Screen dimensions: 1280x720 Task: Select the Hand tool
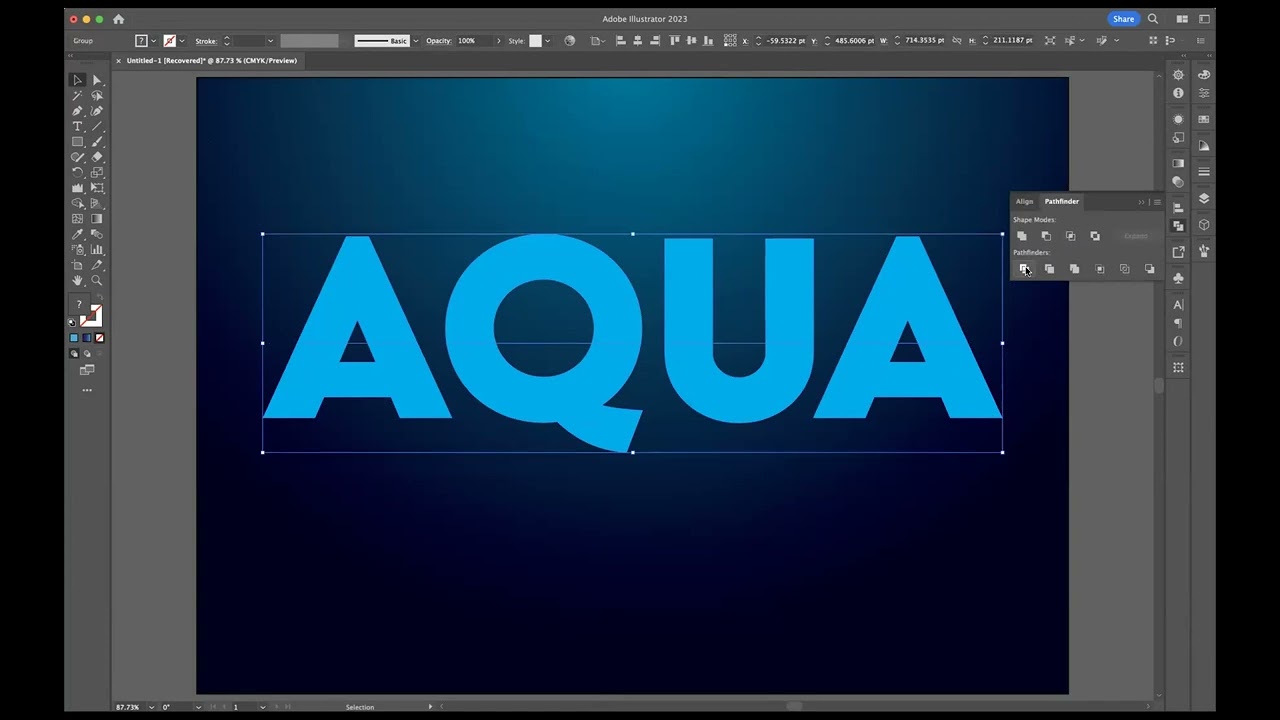pyautogui.click(x=77, y=281)
